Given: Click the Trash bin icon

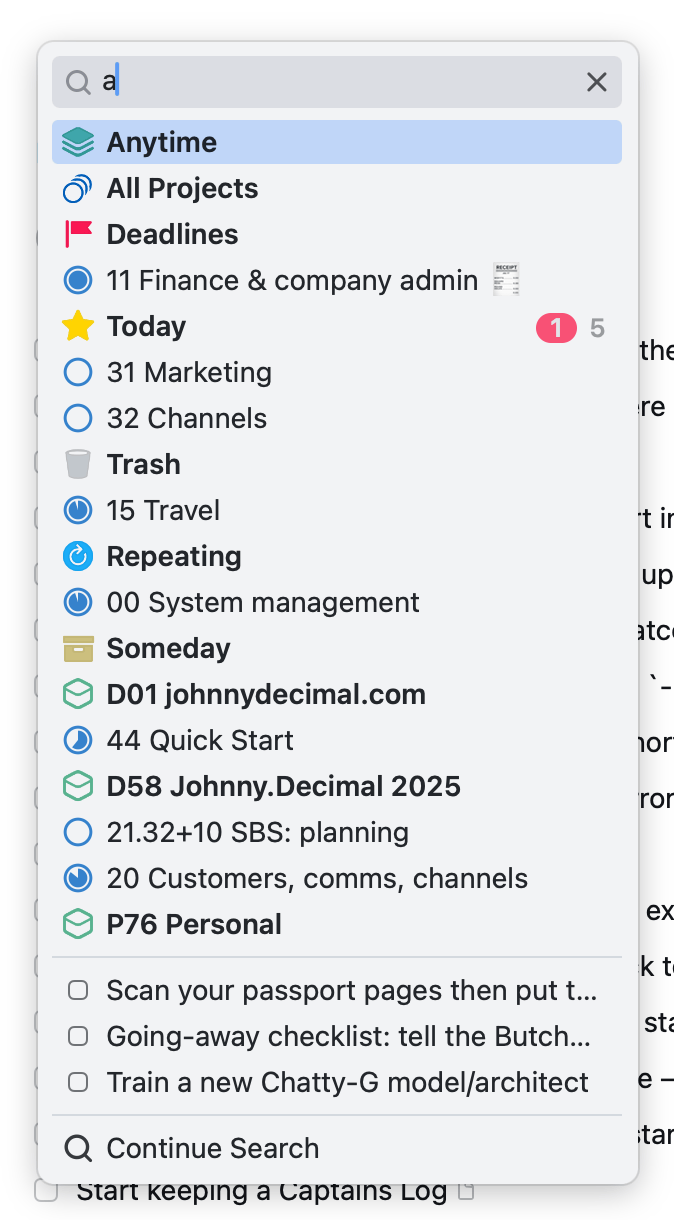Looking at the screenshot, I should point(77,464).
